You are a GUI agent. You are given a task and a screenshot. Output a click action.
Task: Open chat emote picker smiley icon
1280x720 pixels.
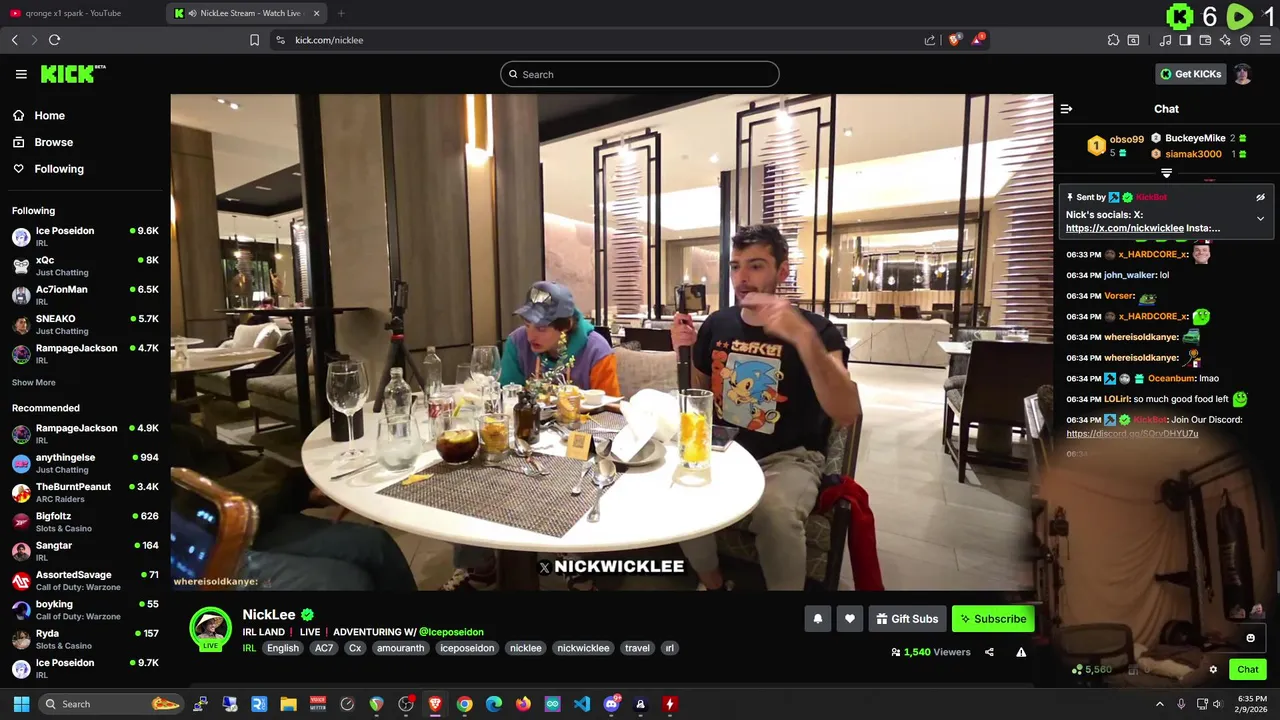pyautogui.click(x=1250, y=638)
